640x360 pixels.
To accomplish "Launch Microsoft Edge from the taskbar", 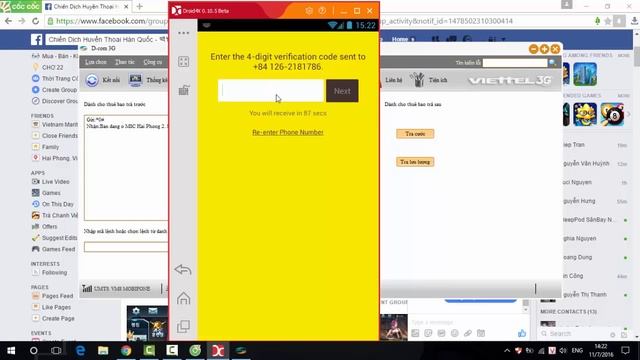I will coord(80,351).
